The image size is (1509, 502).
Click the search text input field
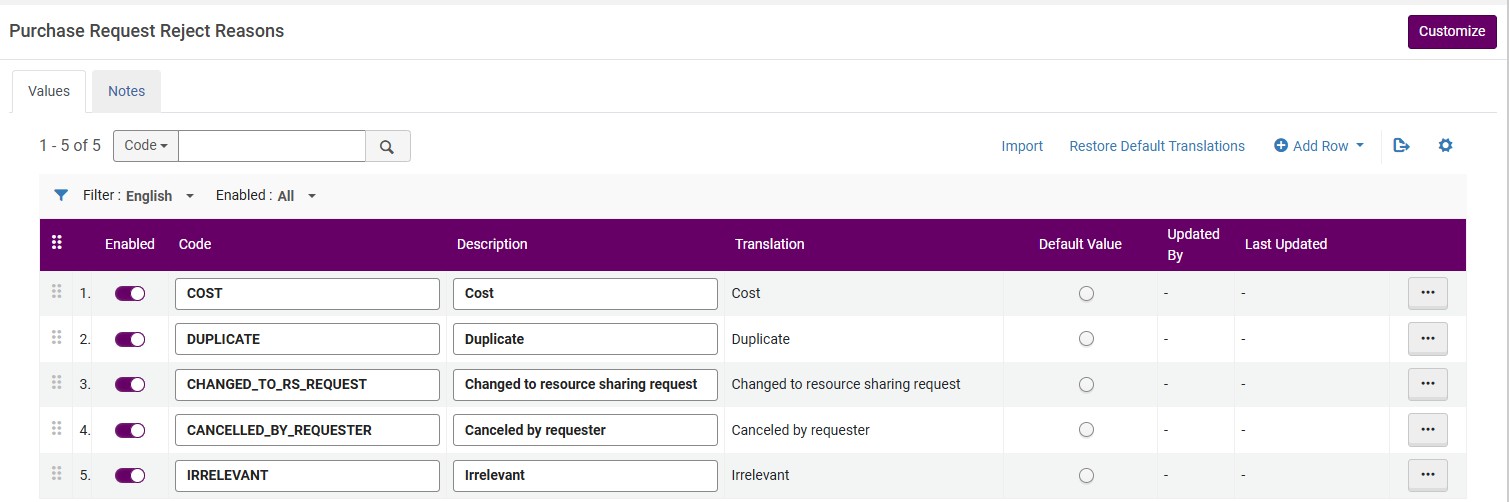(x=272, y=146)
